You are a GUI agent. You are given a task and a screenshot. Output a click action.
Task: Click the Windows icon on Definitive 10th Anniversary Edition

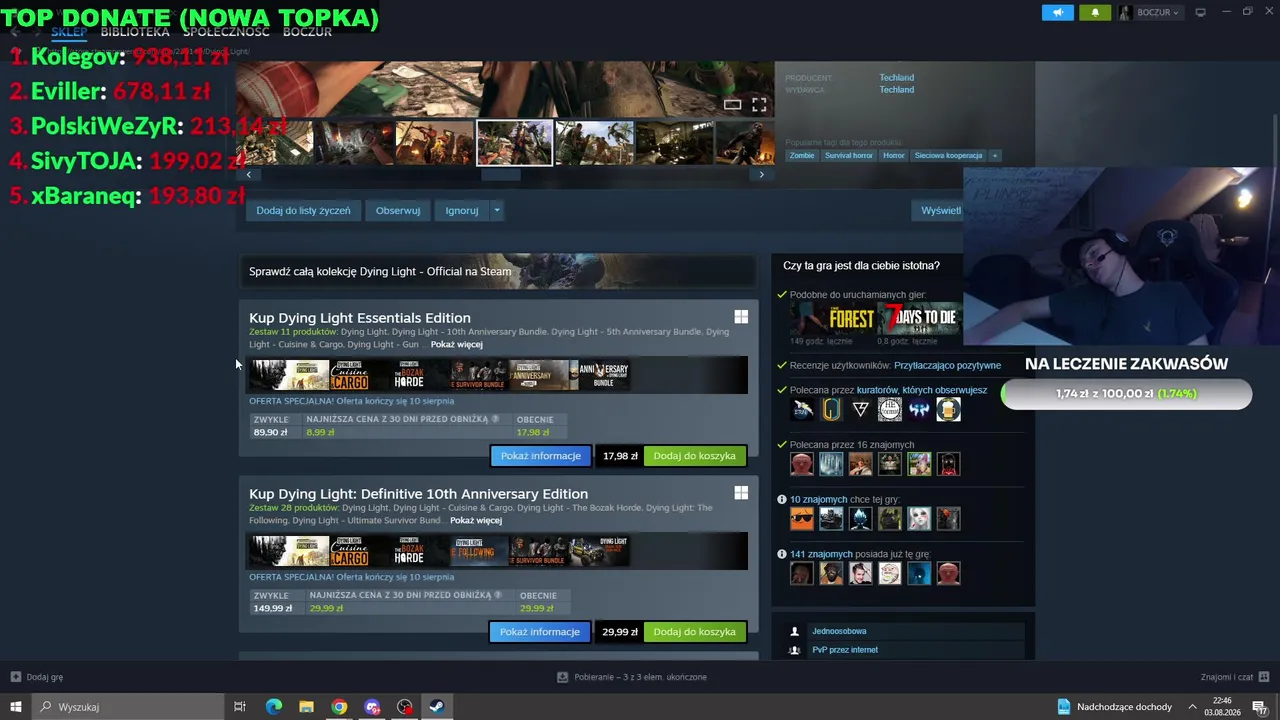[x=741, y=493]
